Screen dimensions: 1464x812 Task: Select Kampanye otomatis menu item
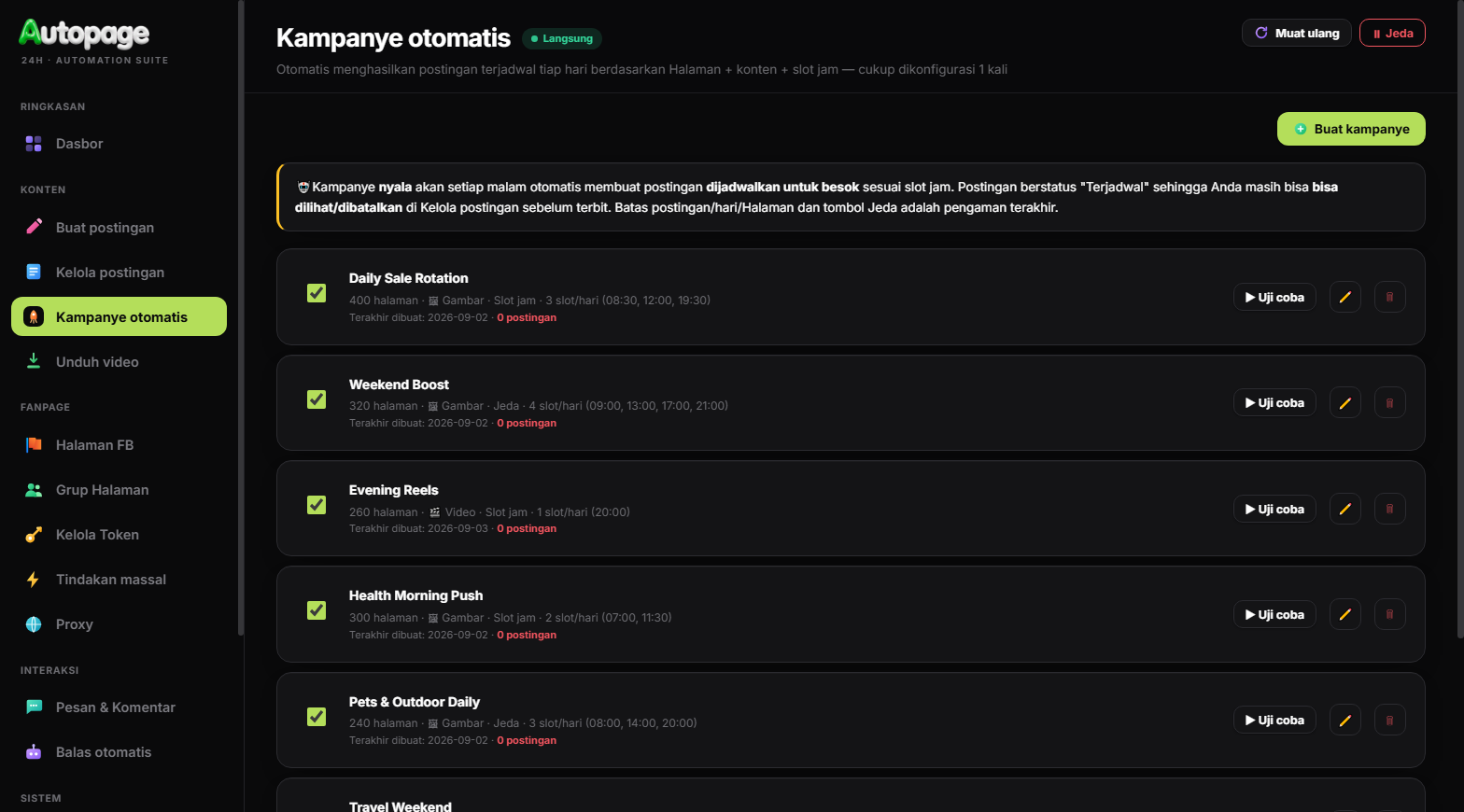click(119, 317)
